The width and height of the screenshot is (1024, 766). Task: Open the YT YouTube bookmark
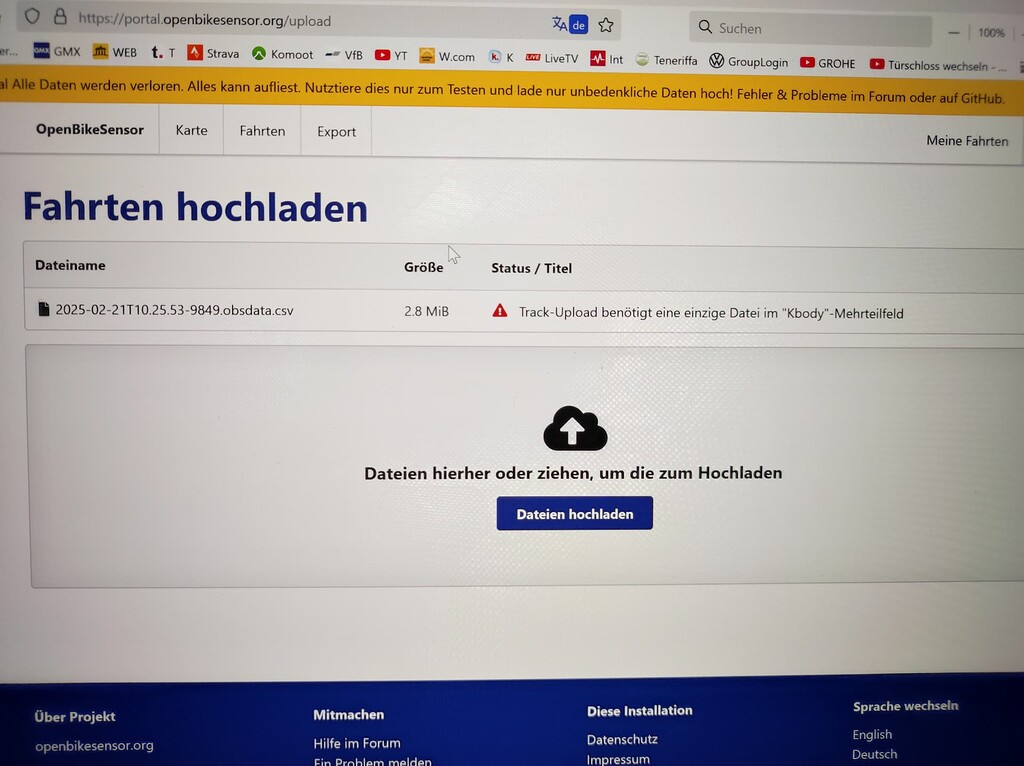coord(390,55)
